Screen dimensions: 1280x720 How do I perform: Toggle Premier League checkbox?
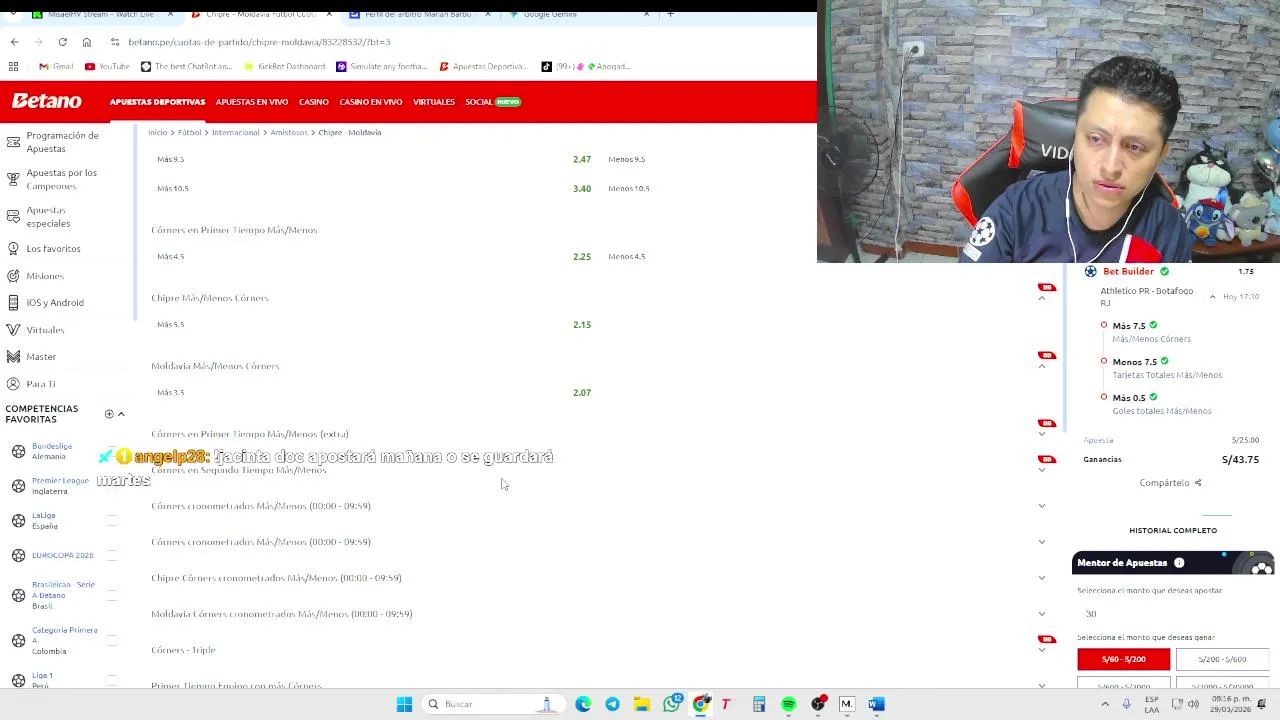tap(112, 485)
